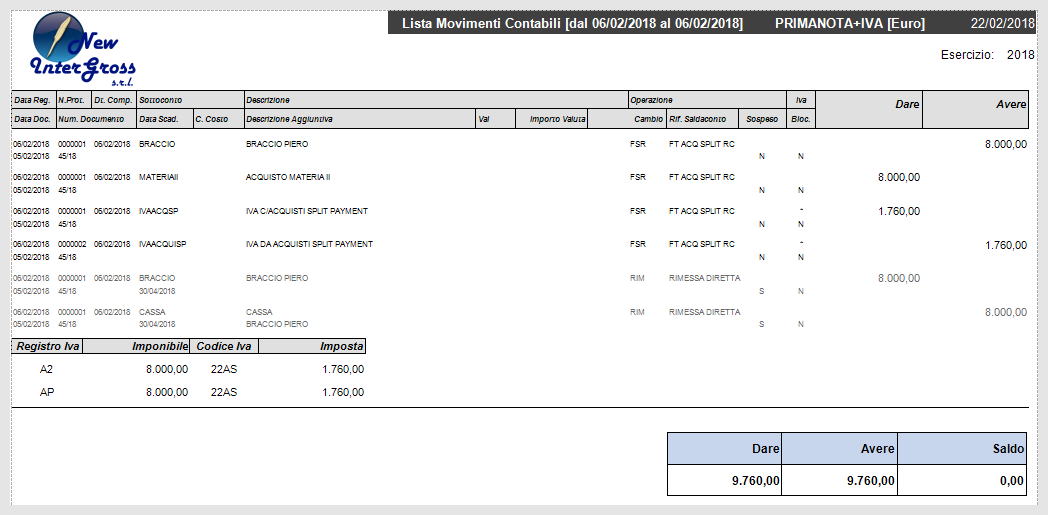Click the 'Codice Iva' header
Screen dimensions: 1048x515
pyautogui.click(x=224, y=347)
